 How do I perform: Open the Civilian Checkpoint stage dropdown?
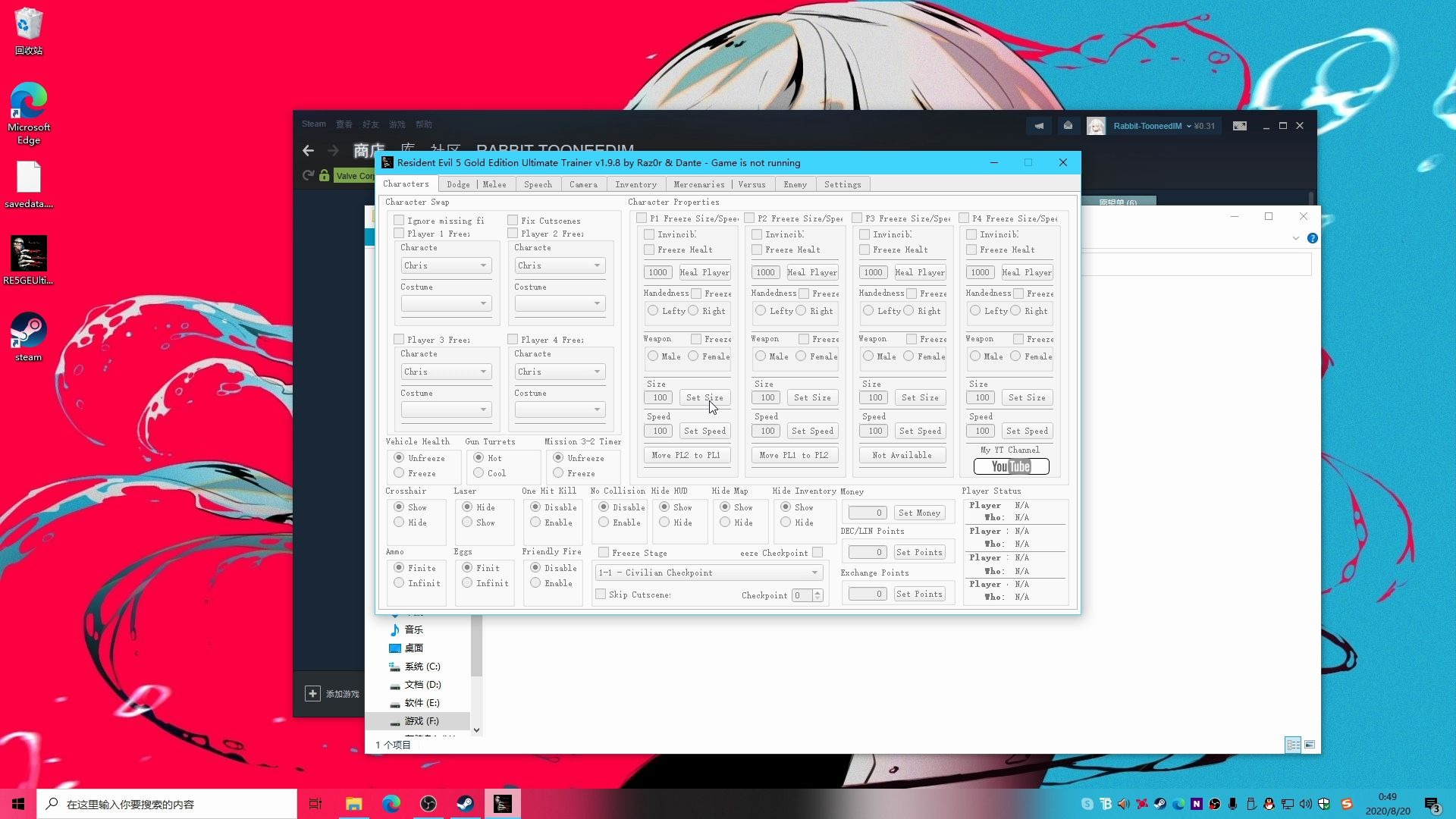709,573
